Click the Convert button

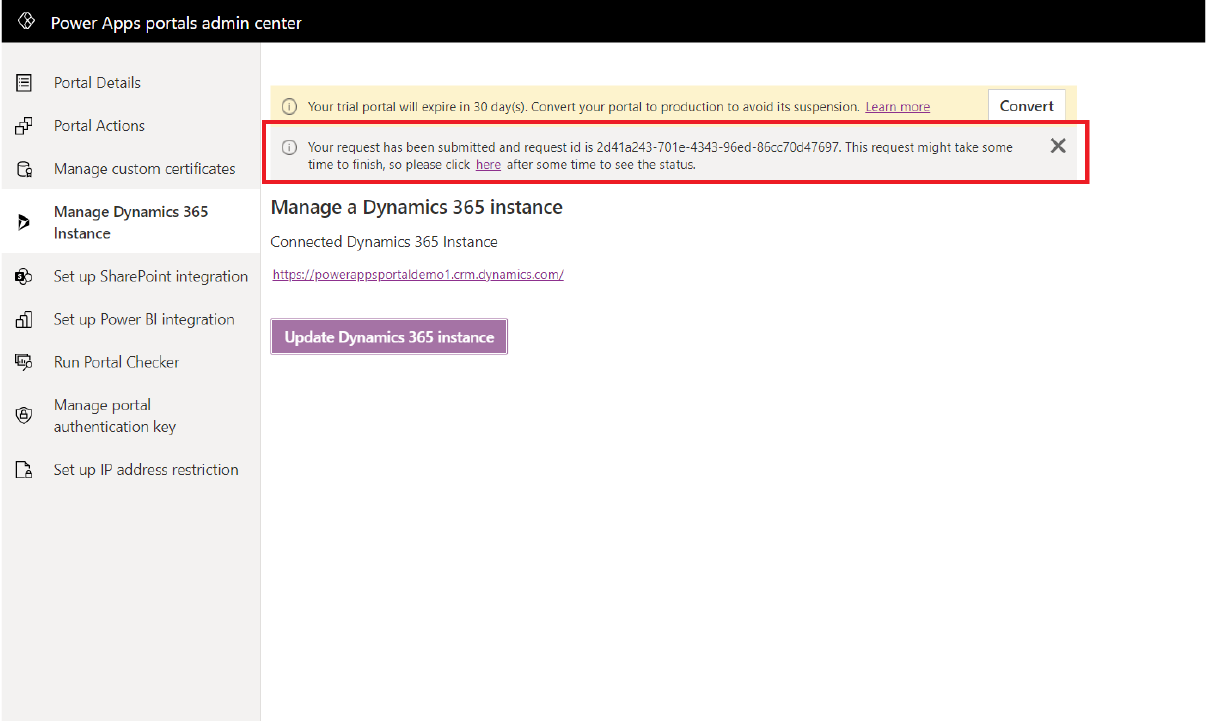point(1027,106)
